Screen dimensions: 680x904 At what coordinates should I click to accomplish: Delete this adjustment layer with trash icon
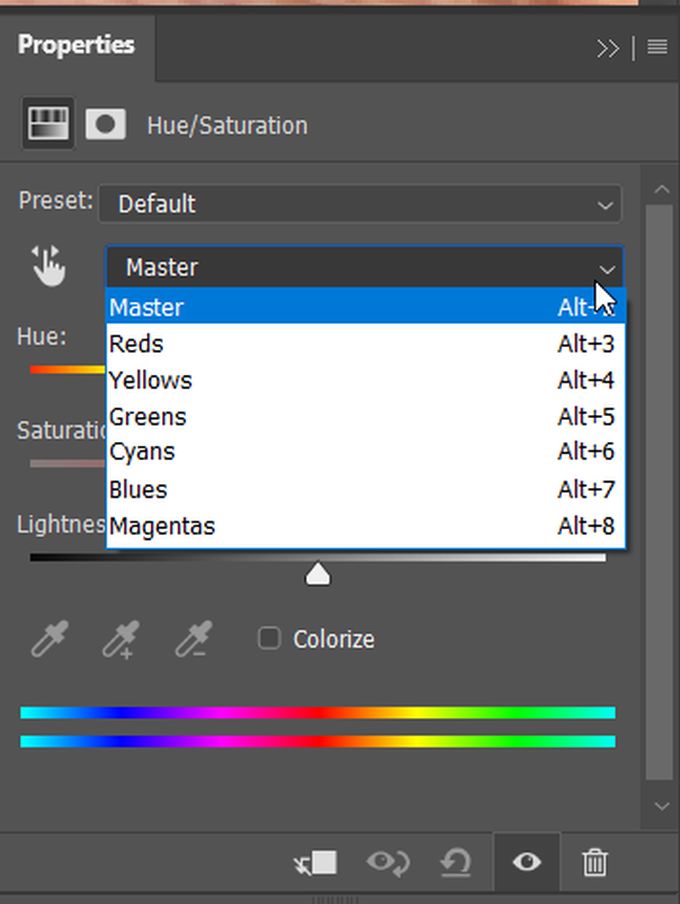pos(595,862)
